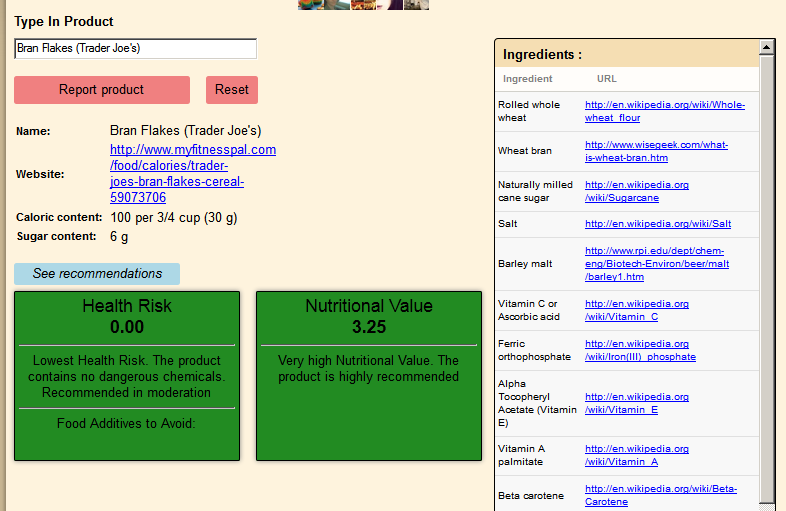The image size is (786, 511).
Task: Click the Ingredients panel heading
Action: click(x=542, y=55)
